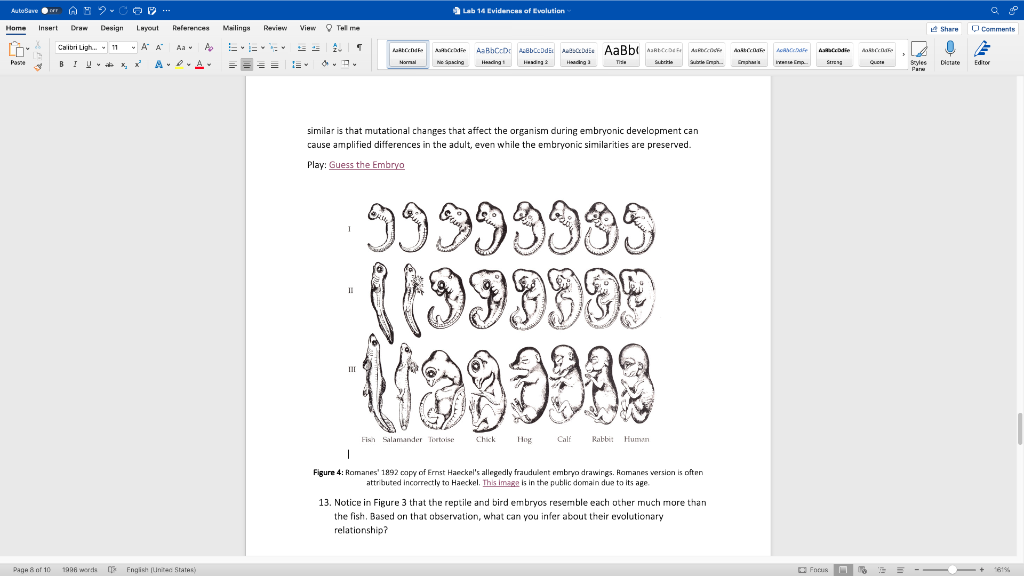
Task: Toggle Subscript formatting
Action: [124, 65]
